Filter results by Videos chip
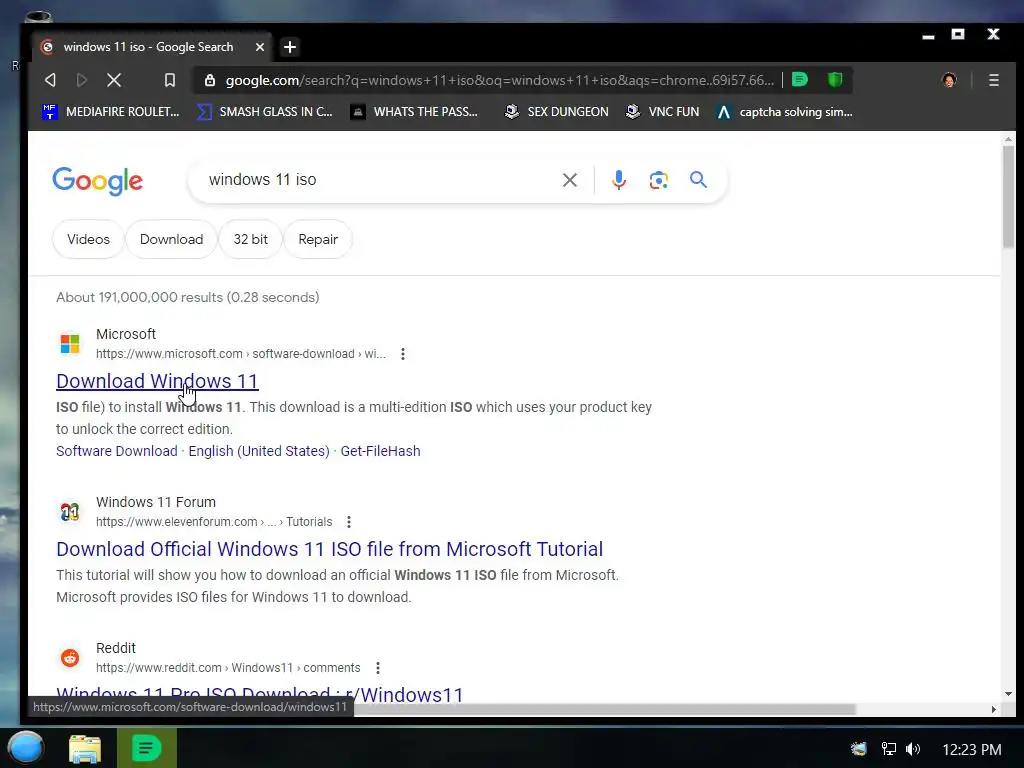The height and width of the screenshot is (768, 1024). tap(88, 239)
